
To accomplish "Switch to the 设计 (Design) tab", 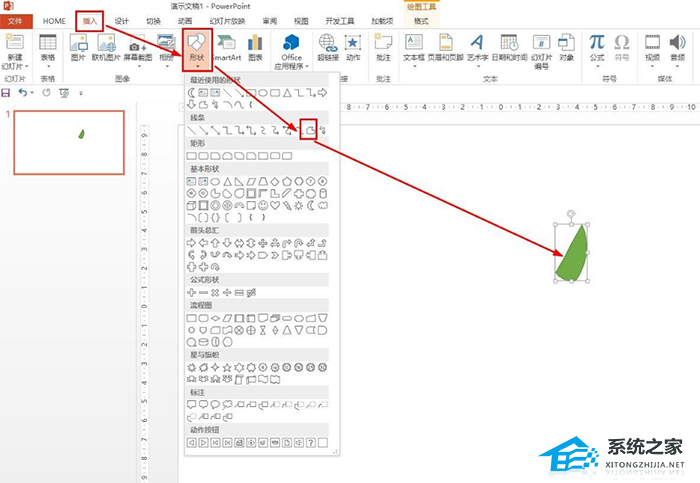I will 121,21.
